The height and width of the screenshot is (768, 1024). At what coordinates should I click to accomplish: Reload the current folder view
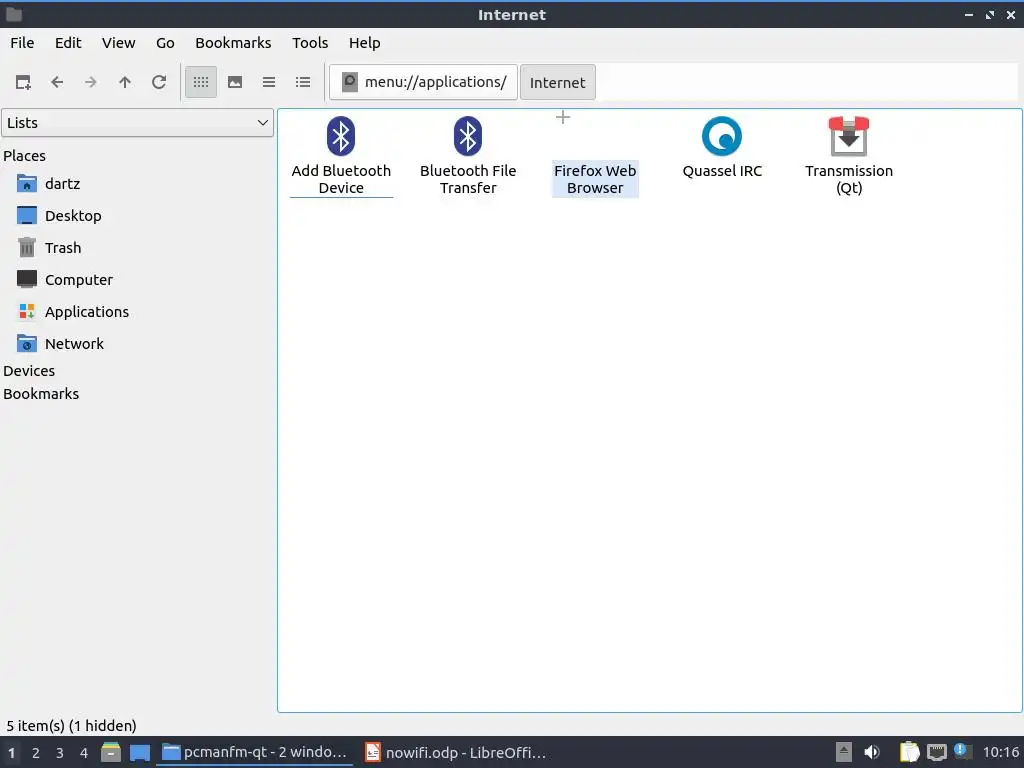pyautogui.click(x=159, y=82)
